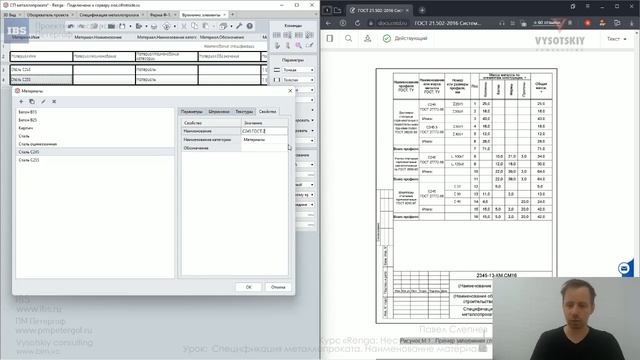This screenshot has height=360, width=640.
Task: Click the browser address bar domain
Action: (392, 23)
